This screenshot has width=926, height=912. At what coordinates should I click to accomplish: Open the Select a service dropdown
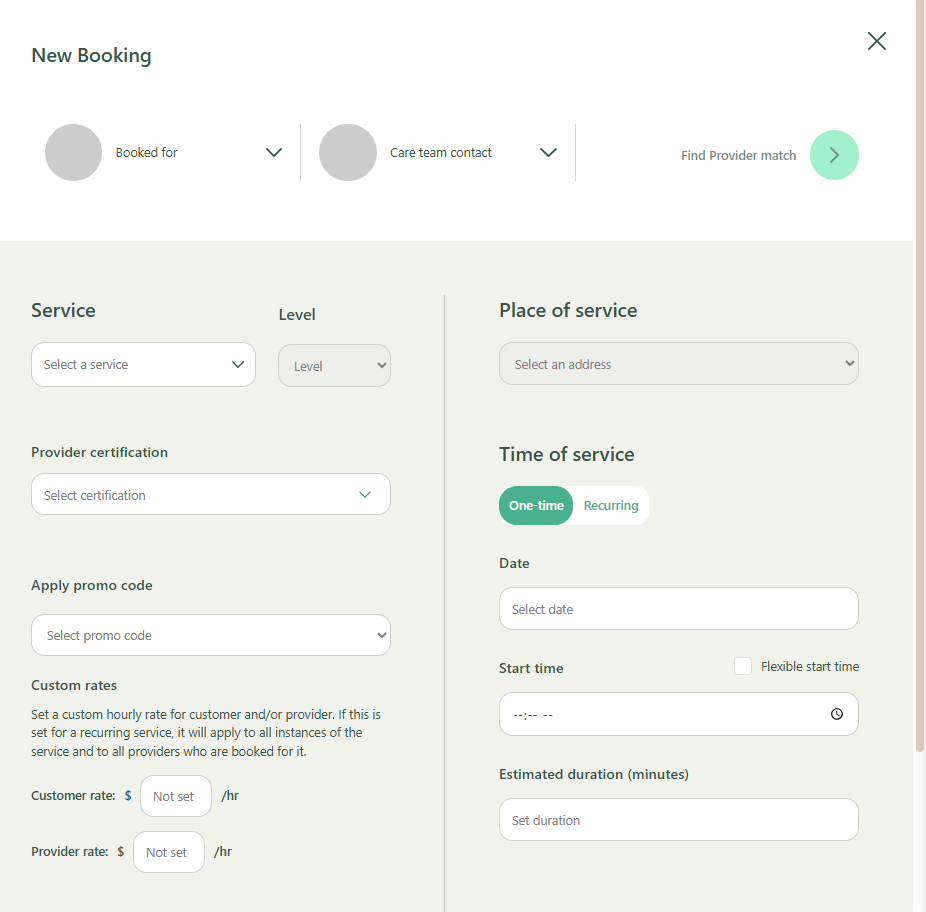tap(143, 365)
